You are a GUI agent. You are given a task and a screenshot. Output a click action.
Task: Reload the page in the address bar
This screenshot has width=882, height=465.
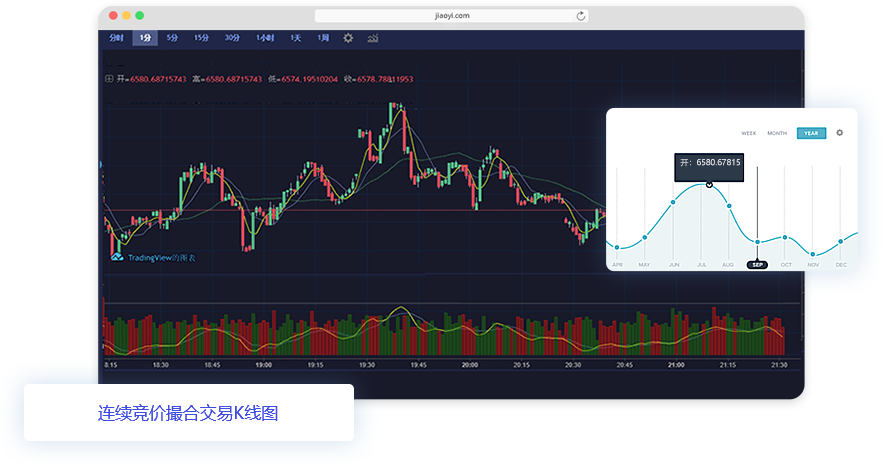tap(581, 16)
